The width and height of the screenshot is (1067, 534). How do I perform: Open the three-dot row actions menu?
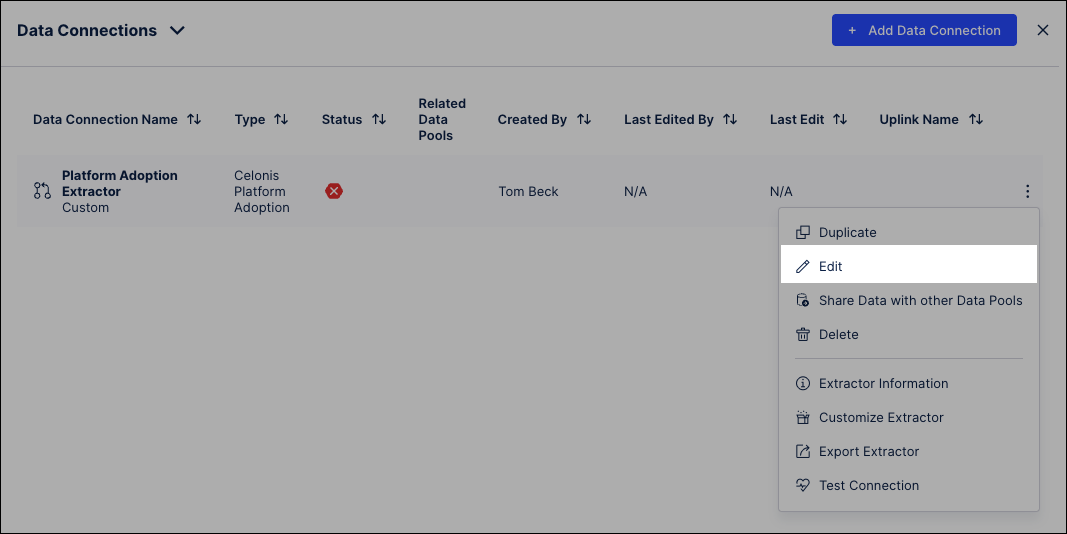tap(1027, 192)
